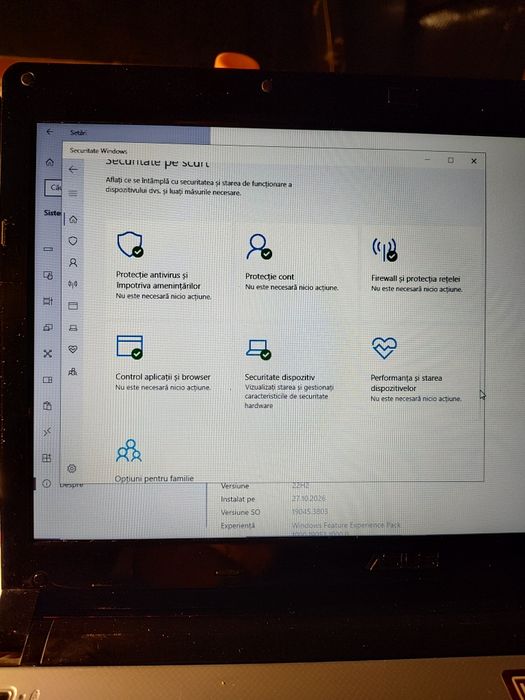The image size is (525, 700).
Task: Open Securitate dispozitiv laptop icon
Action: click(258, 349)
